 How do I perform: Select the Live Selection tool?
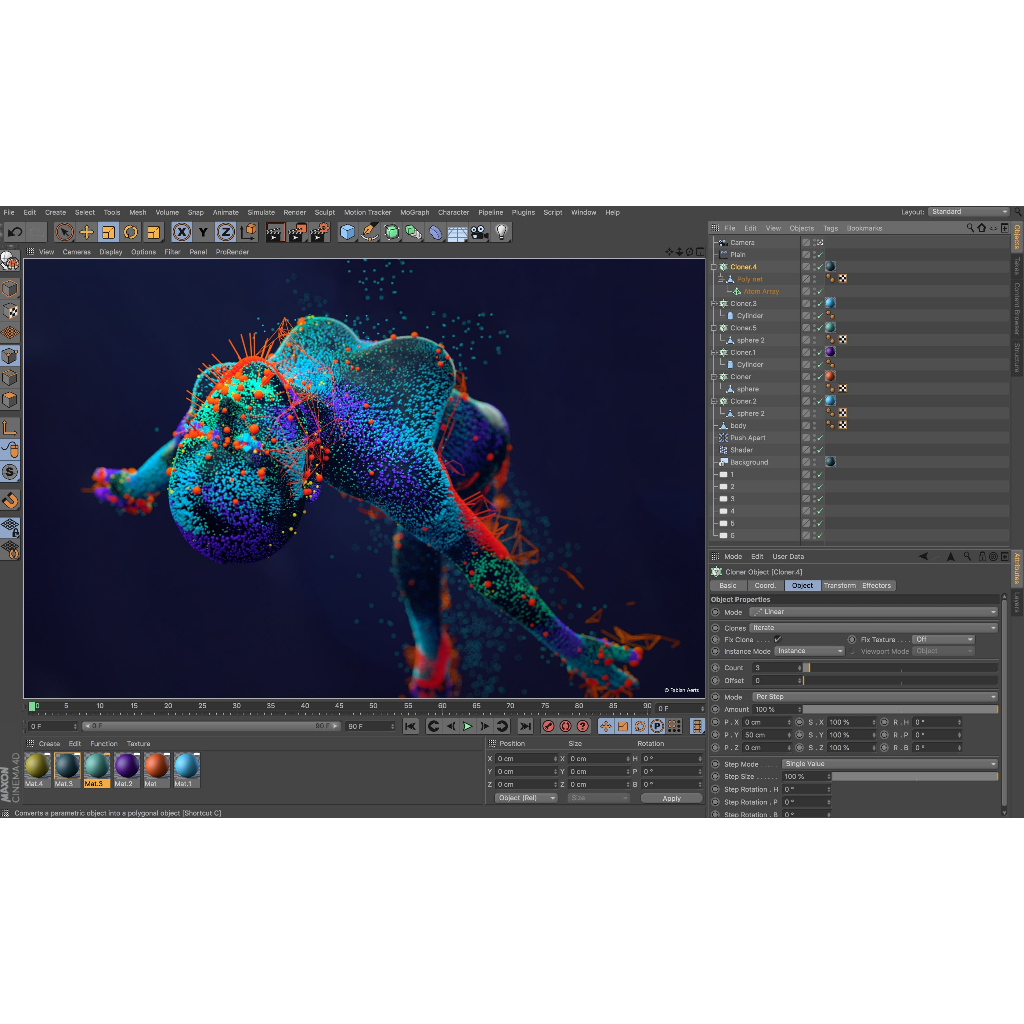tap(64, 232)
